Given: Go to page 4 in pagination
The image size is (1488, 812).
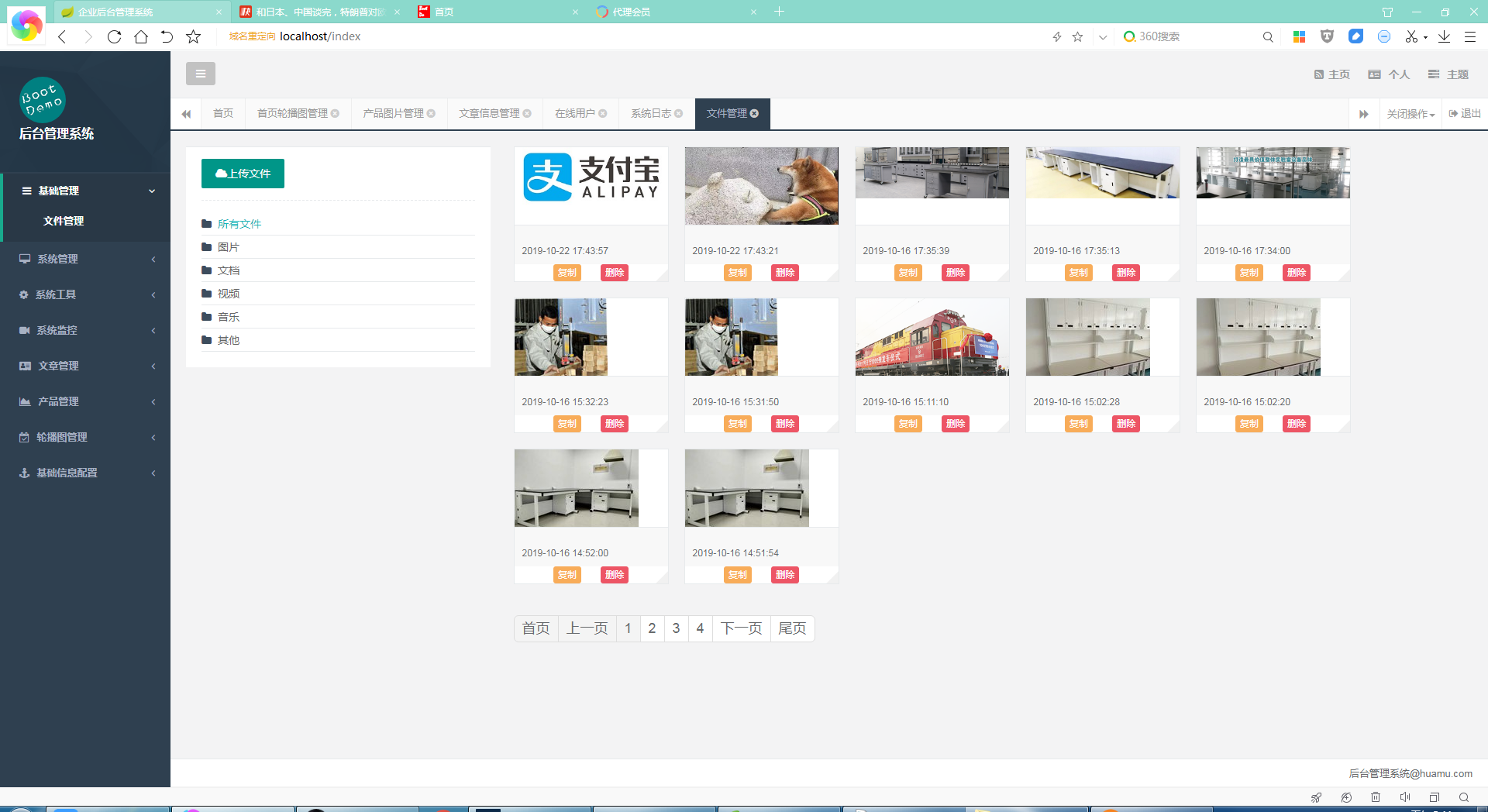Looking at the screenshot, I should 700,628.
